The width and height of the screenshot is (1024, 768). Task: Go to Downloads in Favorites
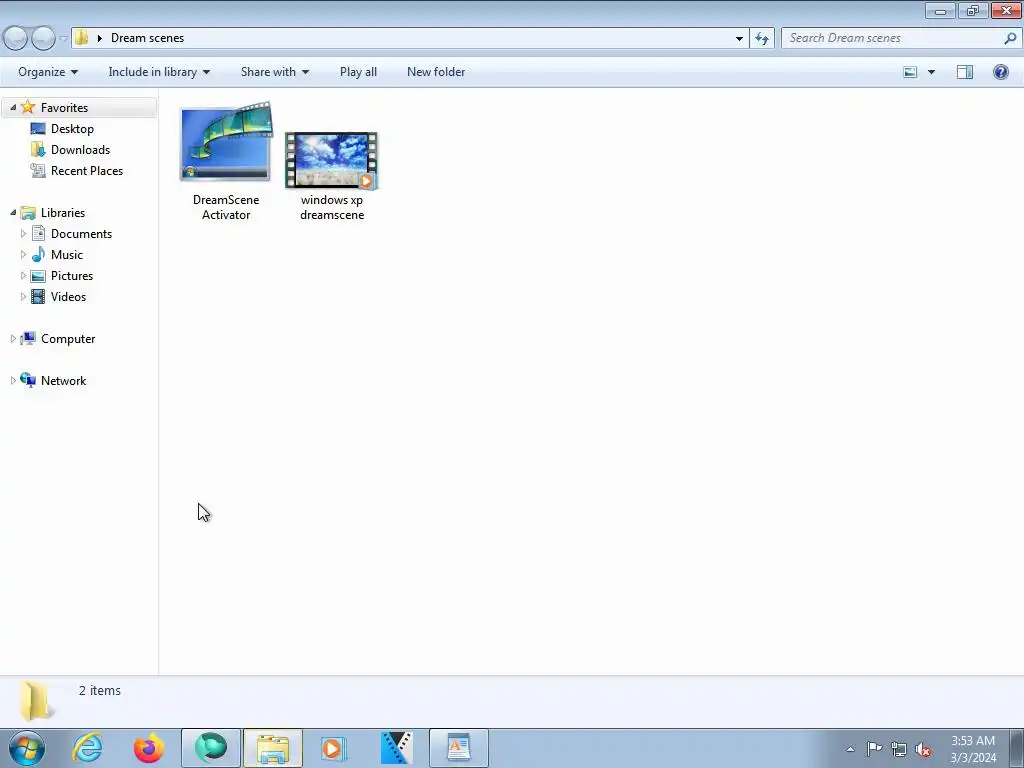coord(80,150)
